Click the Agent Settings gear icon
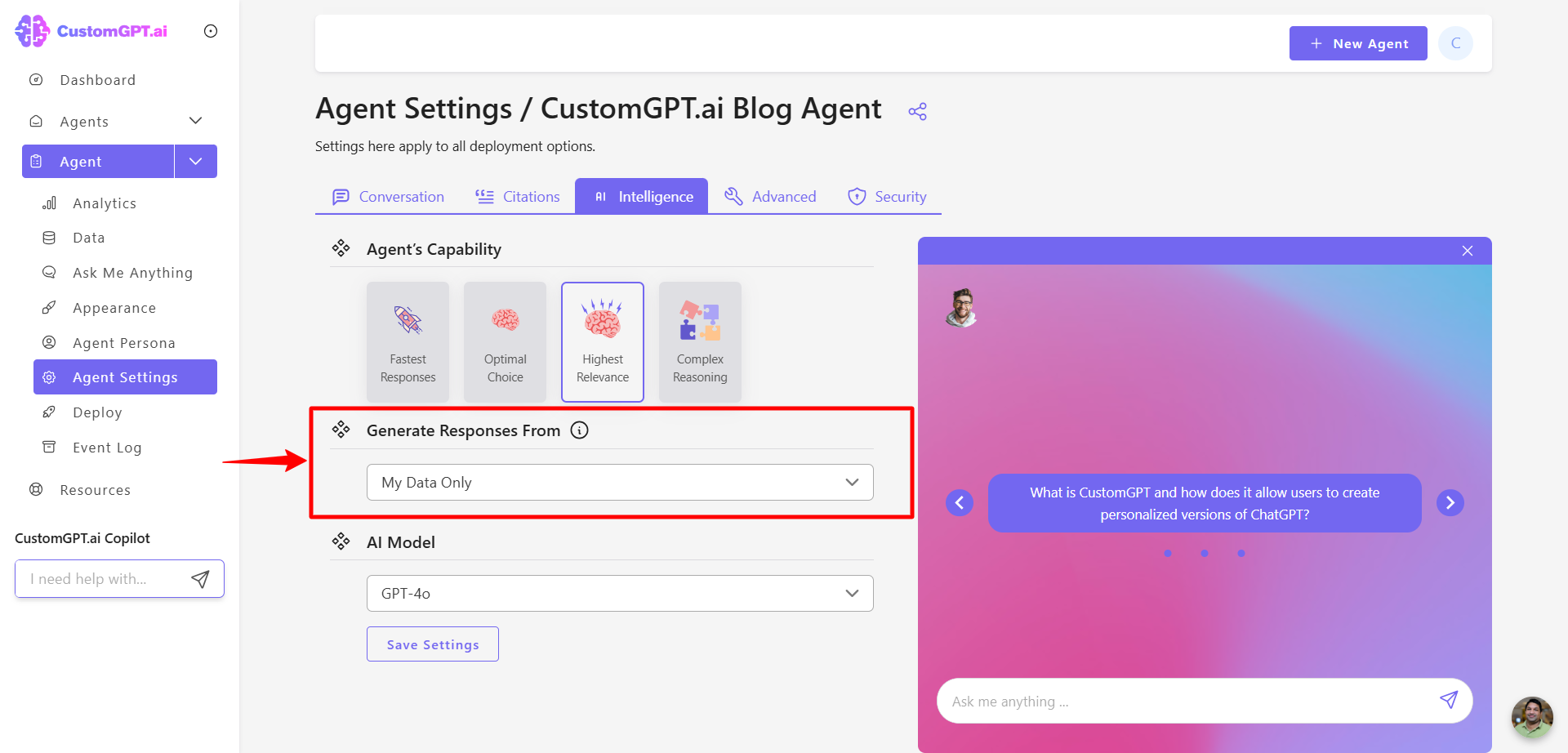The height and width of the screenshot is (753, 1568). pyautogui.click(x=49, y=377)
